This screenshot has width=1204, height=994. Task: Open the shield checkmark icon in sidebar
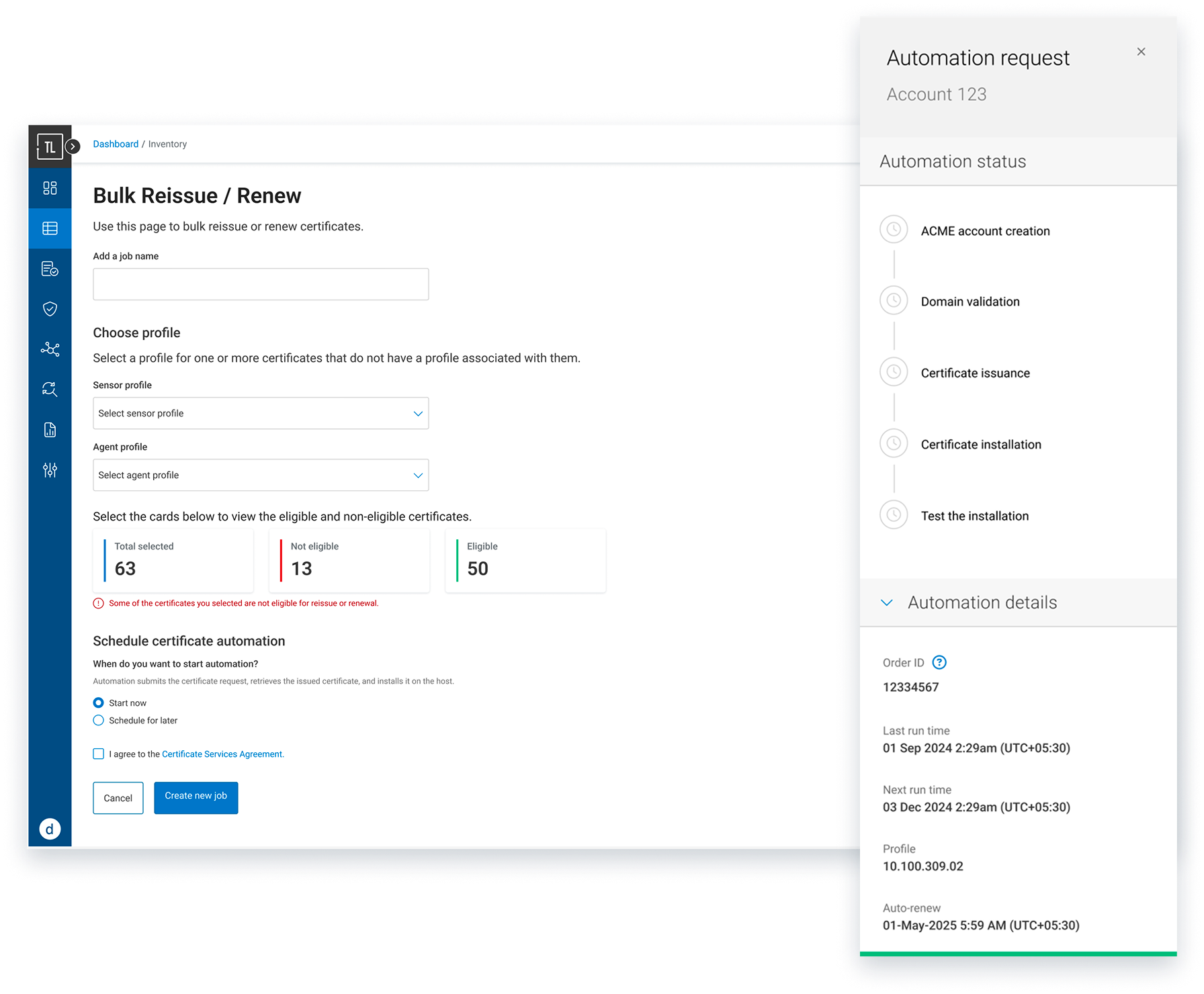click(x=50, y=309)
